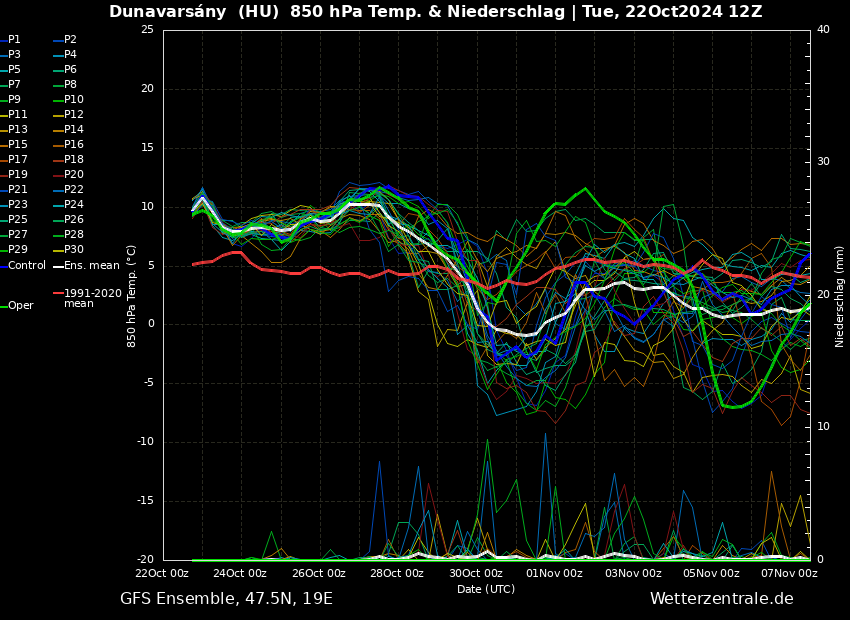Select the Control run legend entry
This screenshot has height=620, width=850.
(27, 266)
